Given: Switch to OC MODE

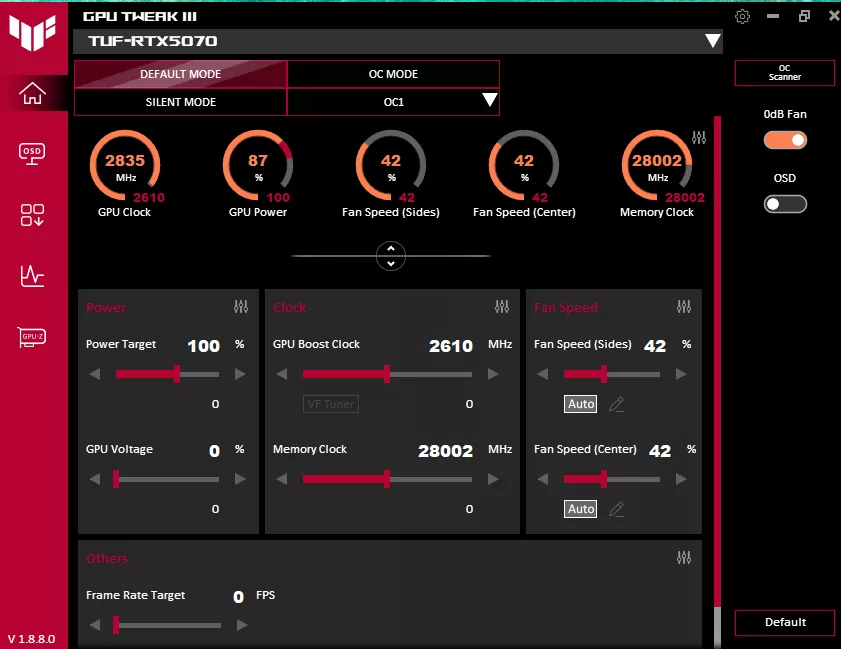Looking at the screenshot, I should point(393,74).
